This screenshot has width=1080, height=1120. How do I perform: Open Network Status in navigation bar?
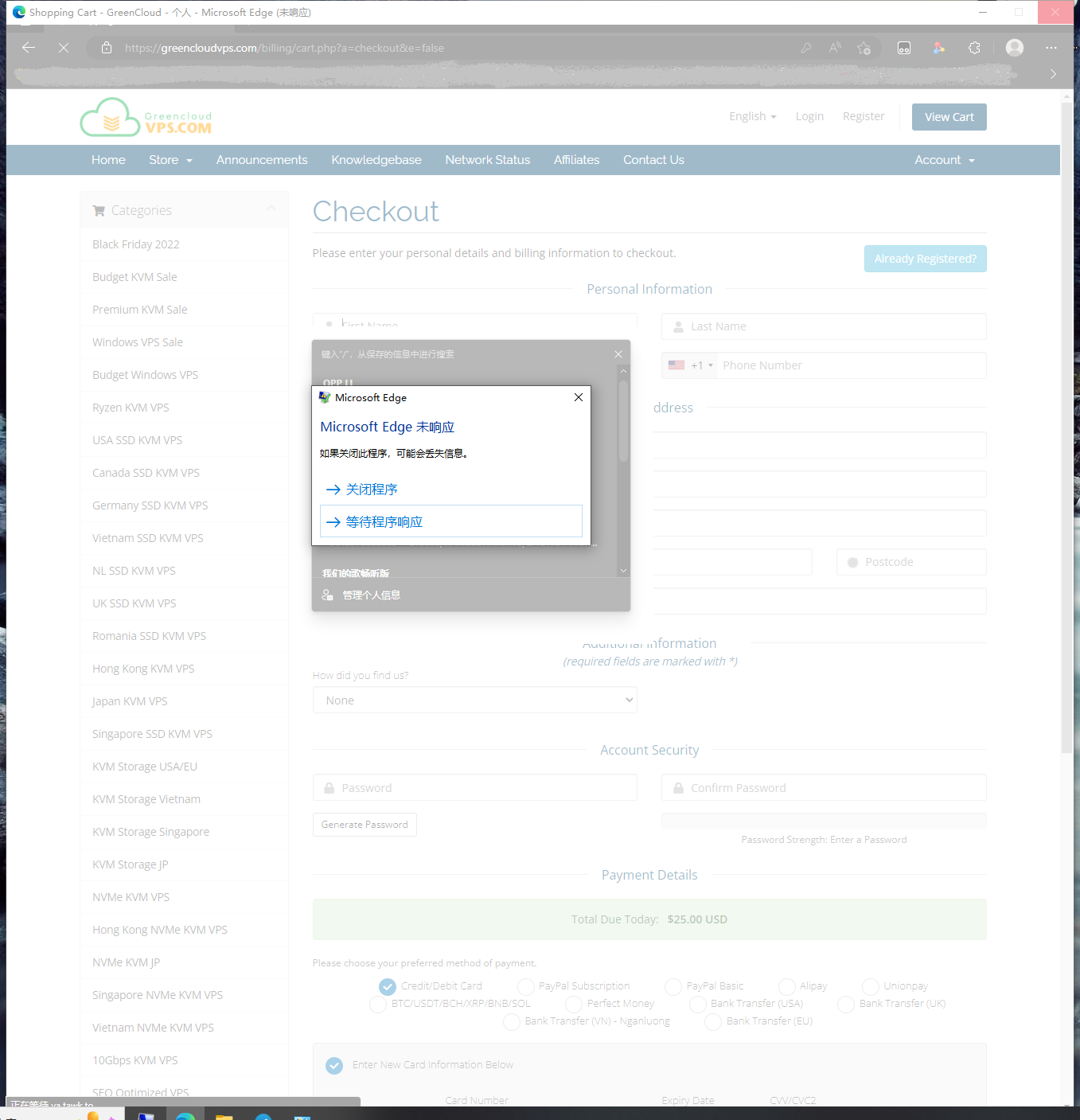click(x=488, y=160)
